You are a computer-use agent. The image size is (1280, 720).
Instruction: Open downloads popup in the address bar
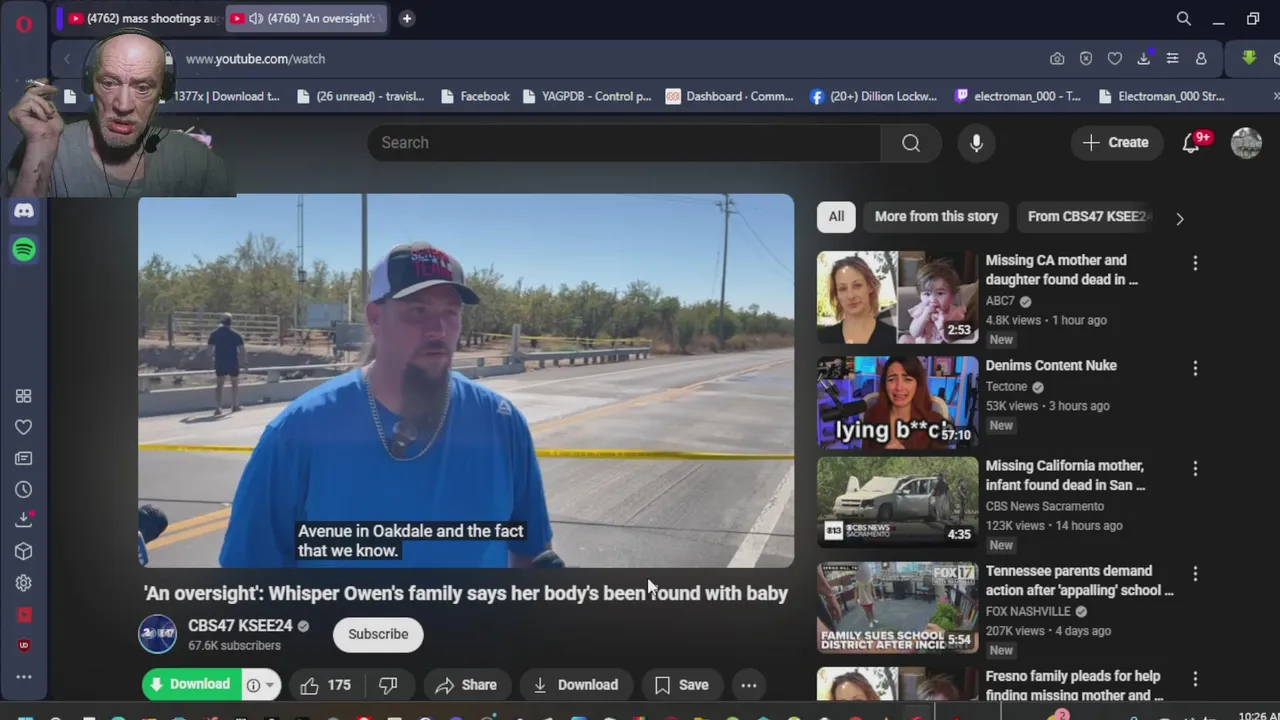1144,59
